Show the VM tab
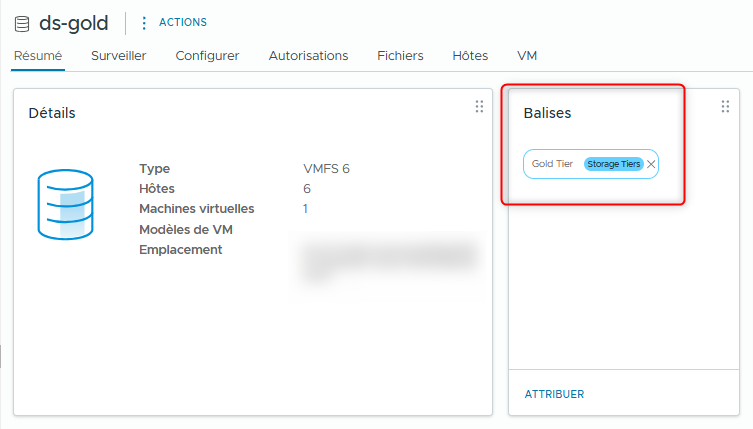This screenshot has height=429, width=753. pos(527,56)
